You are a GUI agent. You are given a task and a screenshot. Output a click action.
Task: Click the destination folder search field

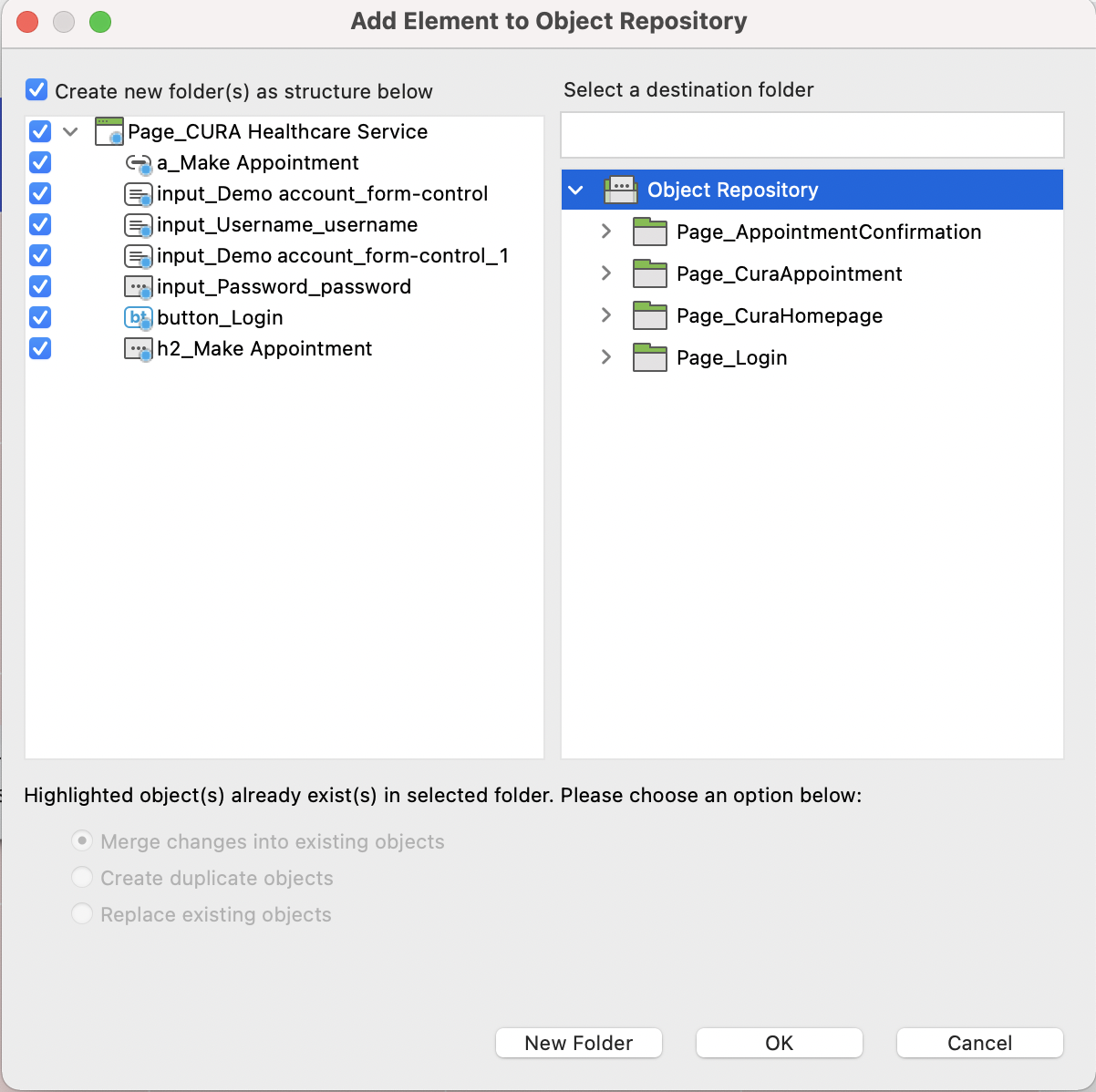coord(812,135)
